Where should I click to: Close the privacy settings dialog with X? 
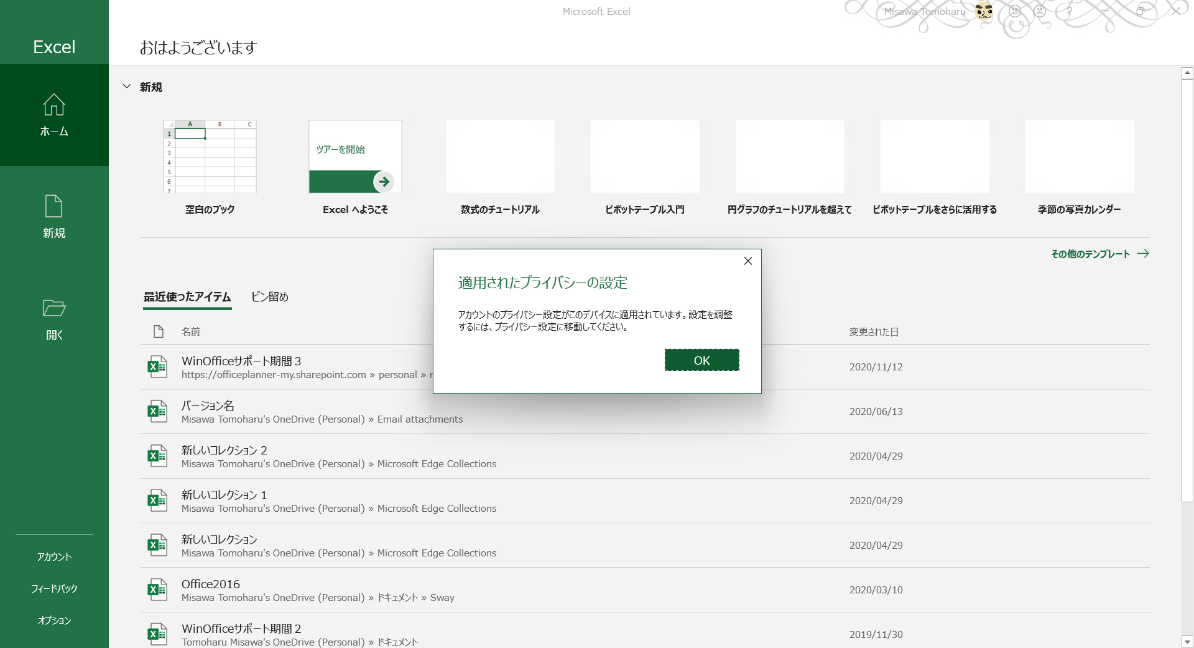pos(748,261)
